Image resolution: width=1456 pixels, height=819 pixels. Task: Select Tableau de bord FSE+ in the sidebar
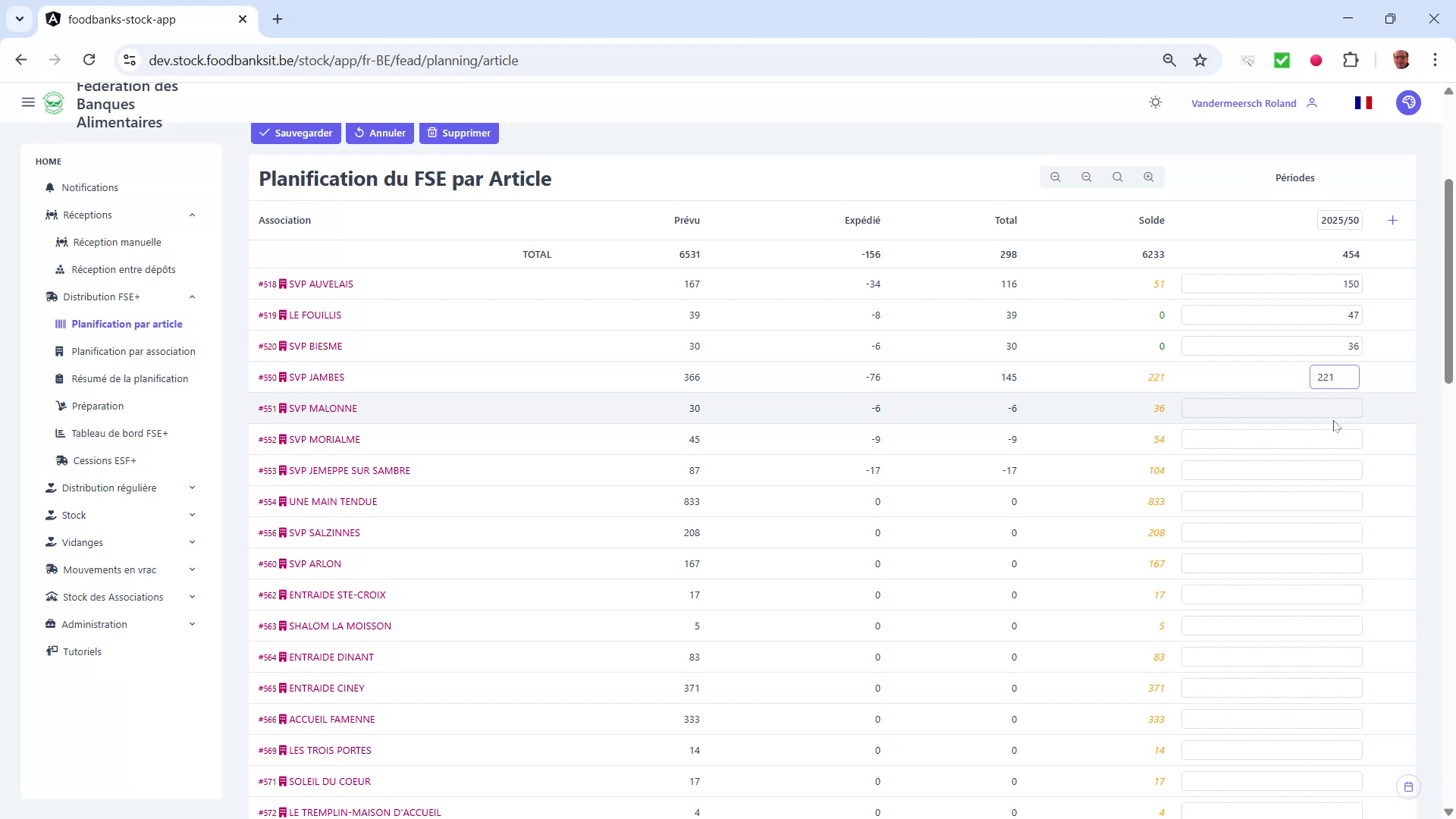pos(121,433)
